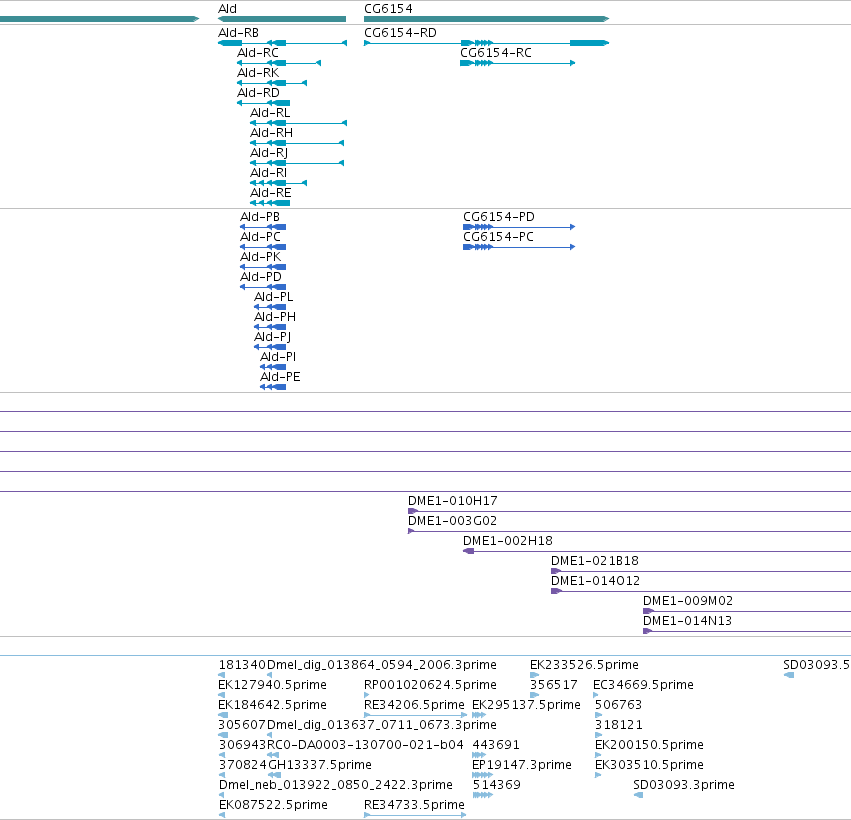Click the DME1-021B18 clone label
The image size is (851, 820).
[x=595, y=561]
